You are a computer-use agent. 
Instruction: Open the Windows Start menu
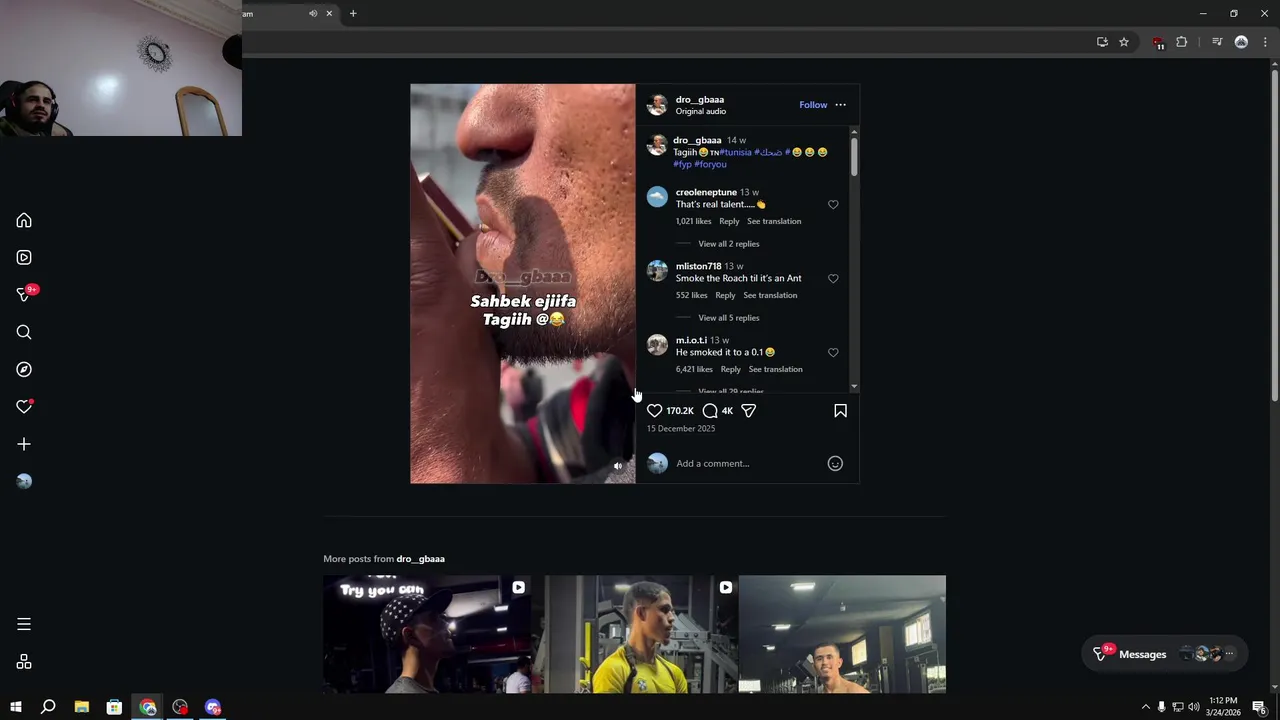click(x=15, y=707)
